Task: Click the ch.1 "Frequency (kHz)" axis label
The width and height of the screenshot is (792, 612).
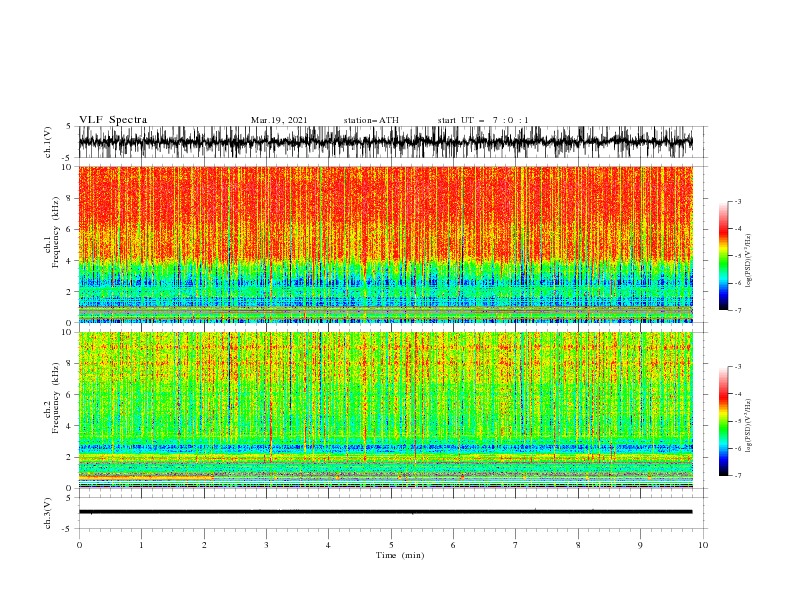Action: (56, 232)
